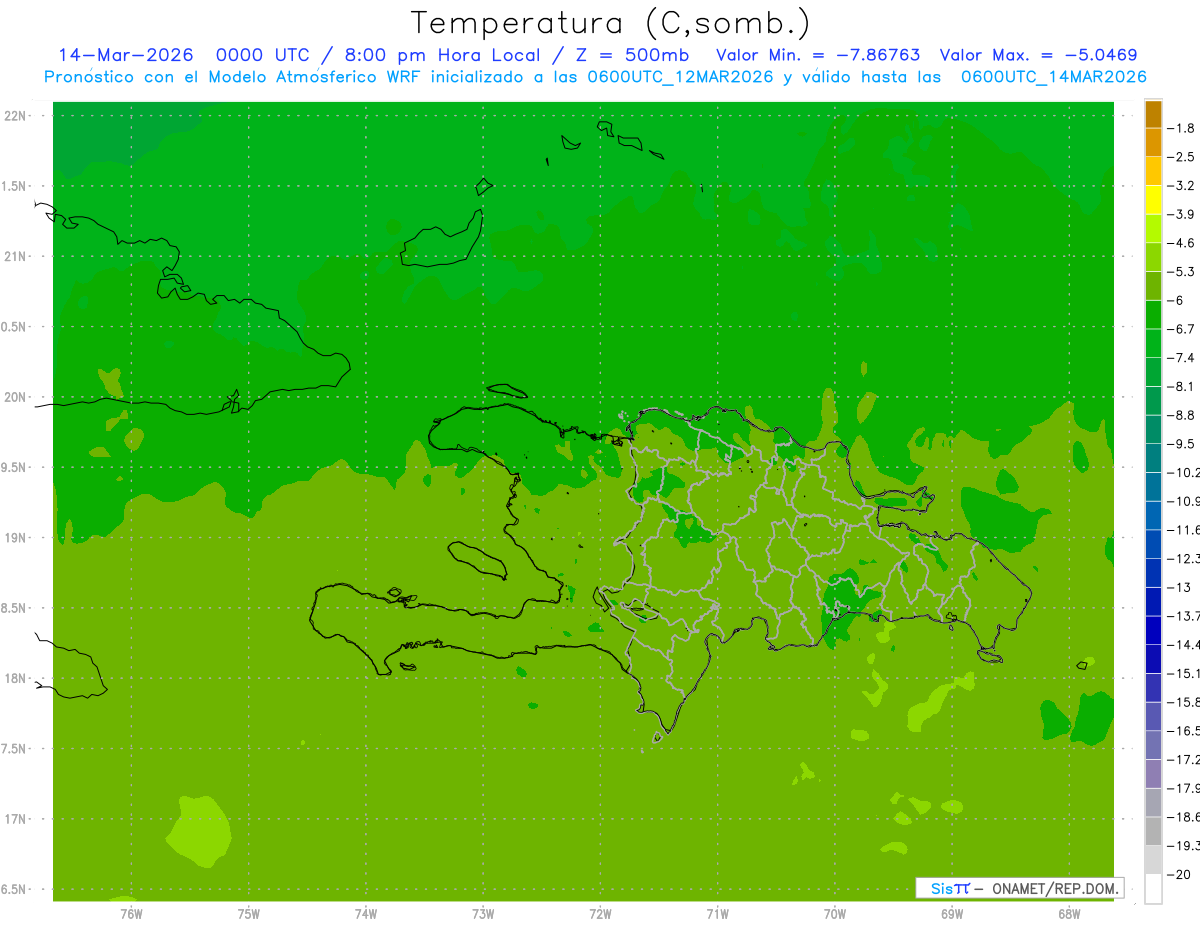Click the green legend swatch between -6 and -6.7

tap(1153, 315)
